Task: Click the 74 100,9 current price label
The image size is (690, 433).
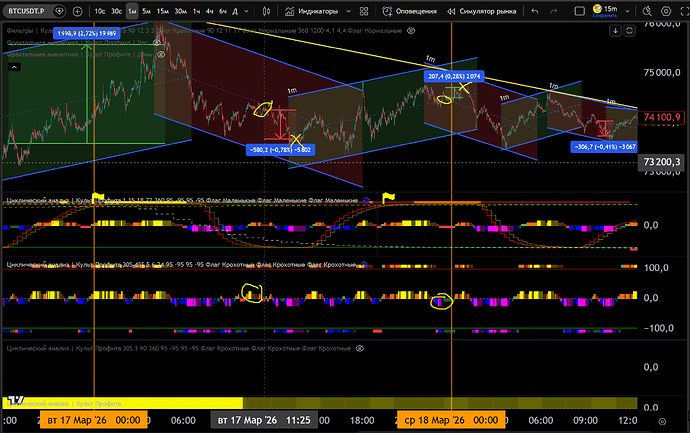Action: (662, 117)
